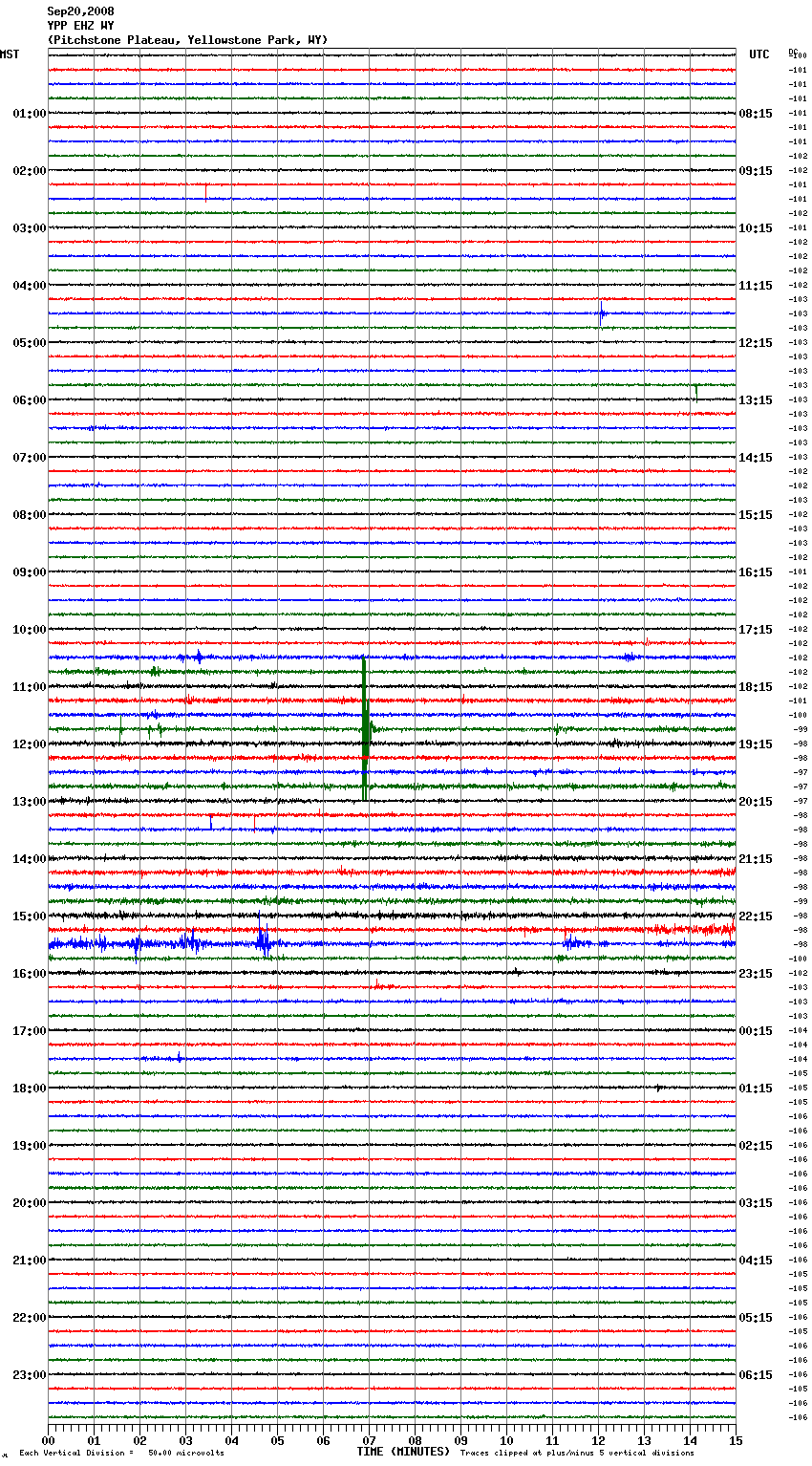The height and width of the screenshot is (1466, 812).
Task: Click the 15:15 UTC time label
Action: click(x=756, y=515)
